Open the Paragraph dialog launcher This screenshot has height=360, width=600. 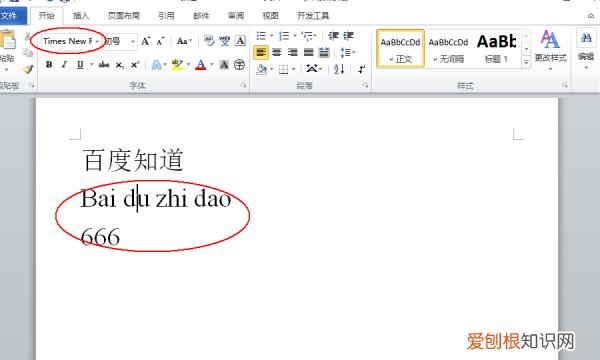(365, 85)
